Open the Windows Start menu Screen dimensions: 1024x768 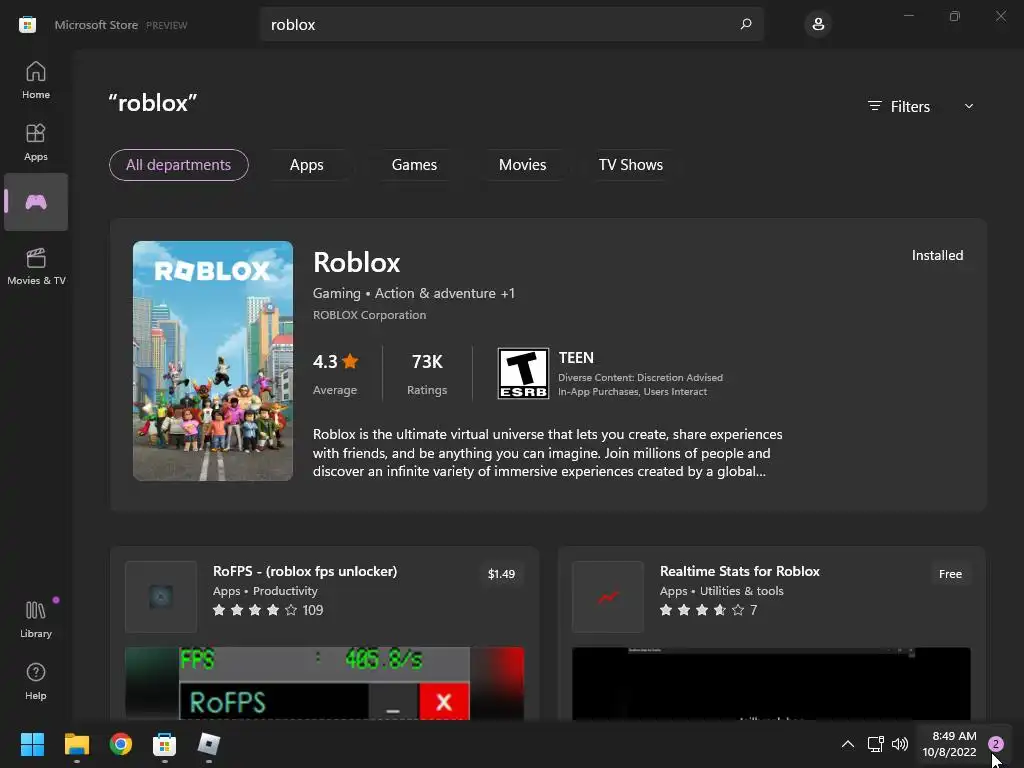[32, 744]
